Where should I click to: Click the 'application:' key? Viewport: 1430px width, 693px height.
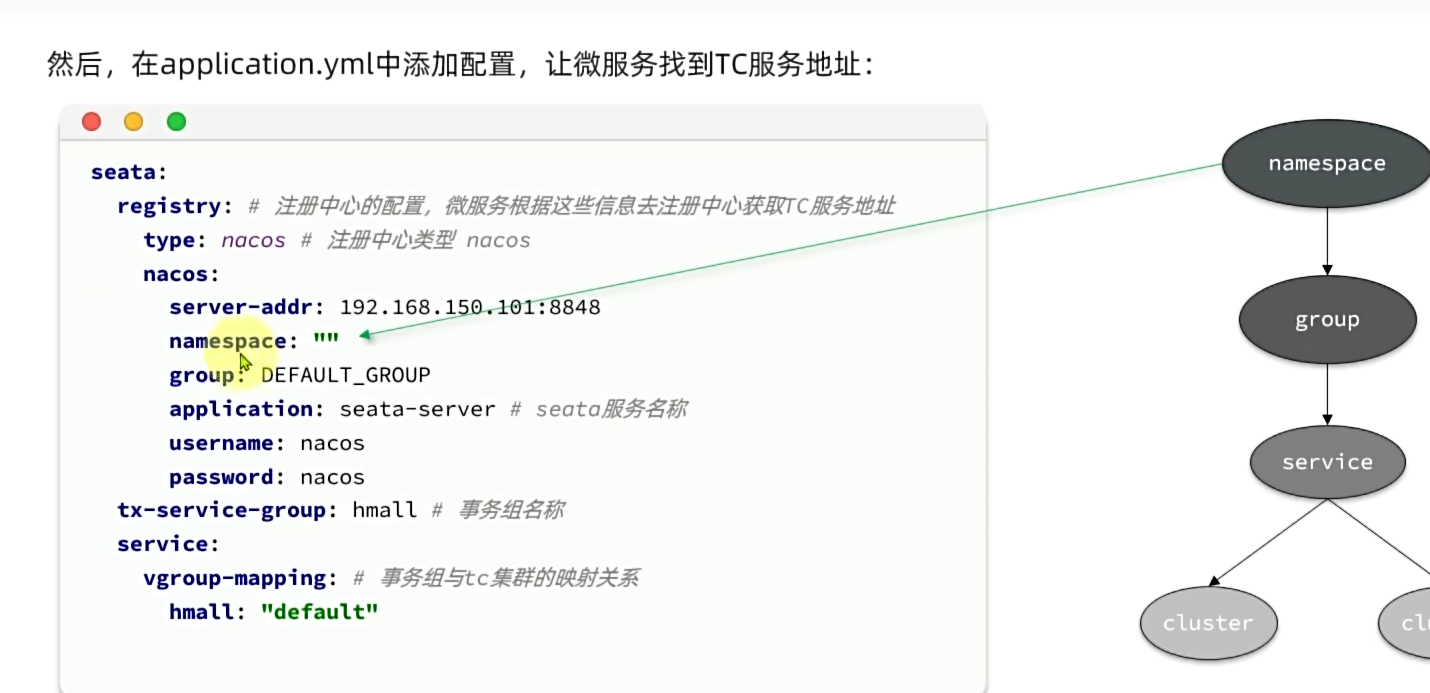point(247,409)
